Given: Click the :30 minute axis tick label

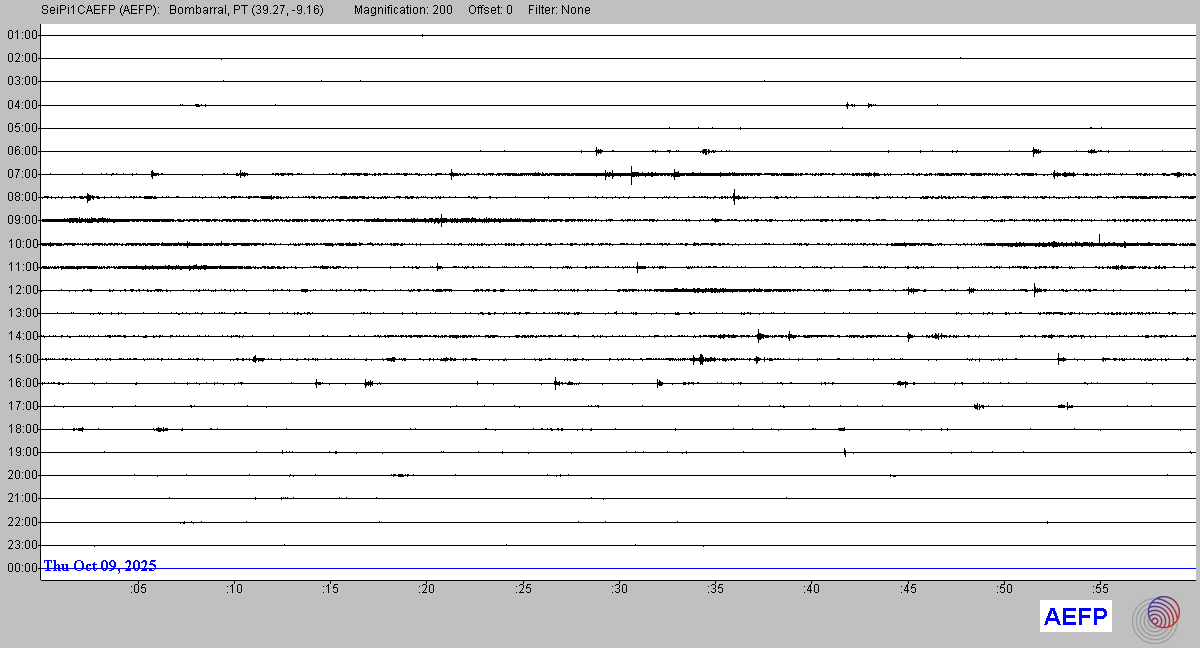Looking at the screenshot, I should tap(619, 589).
